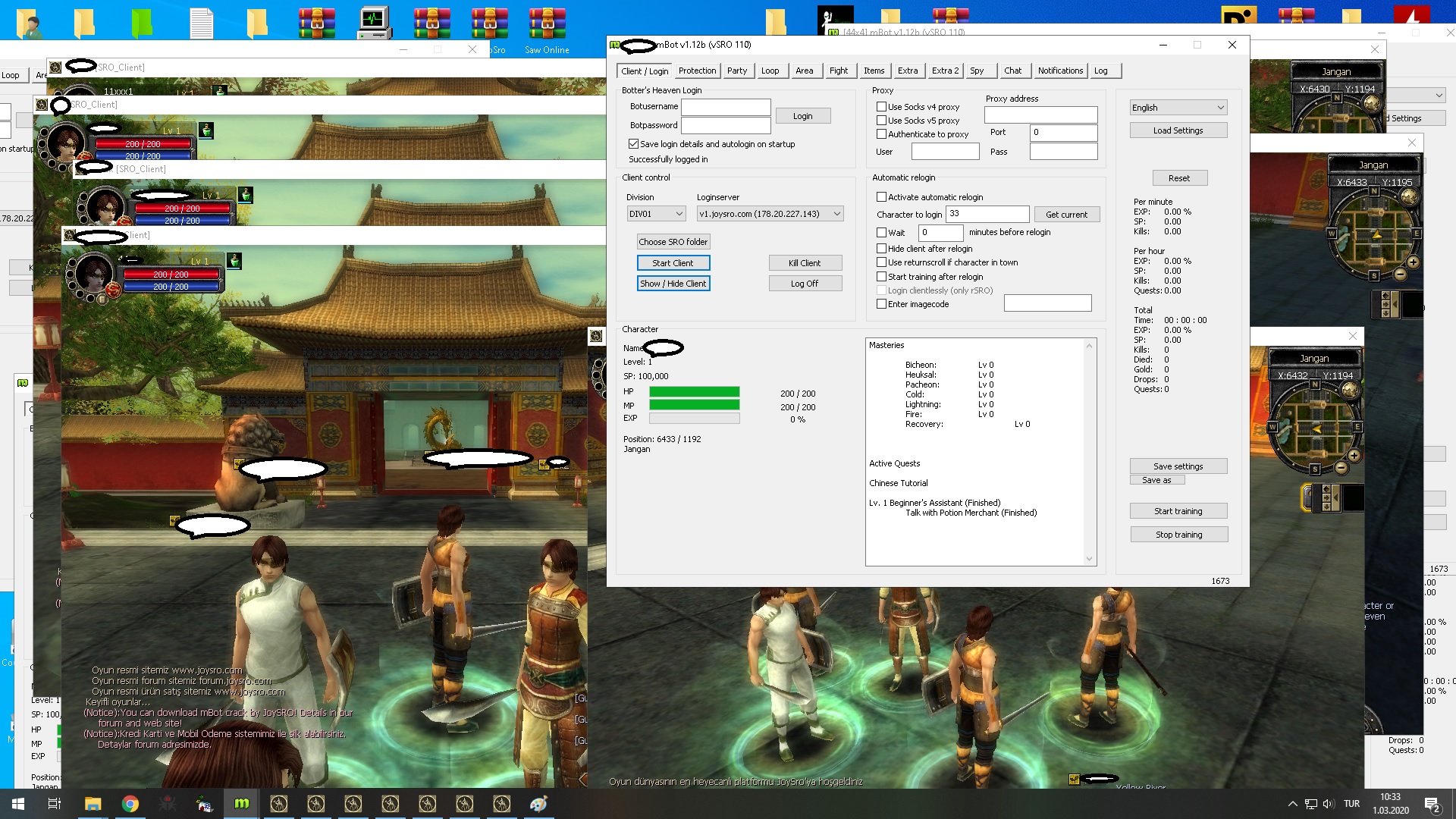Click the Proxy address field

coord(1040,115)
